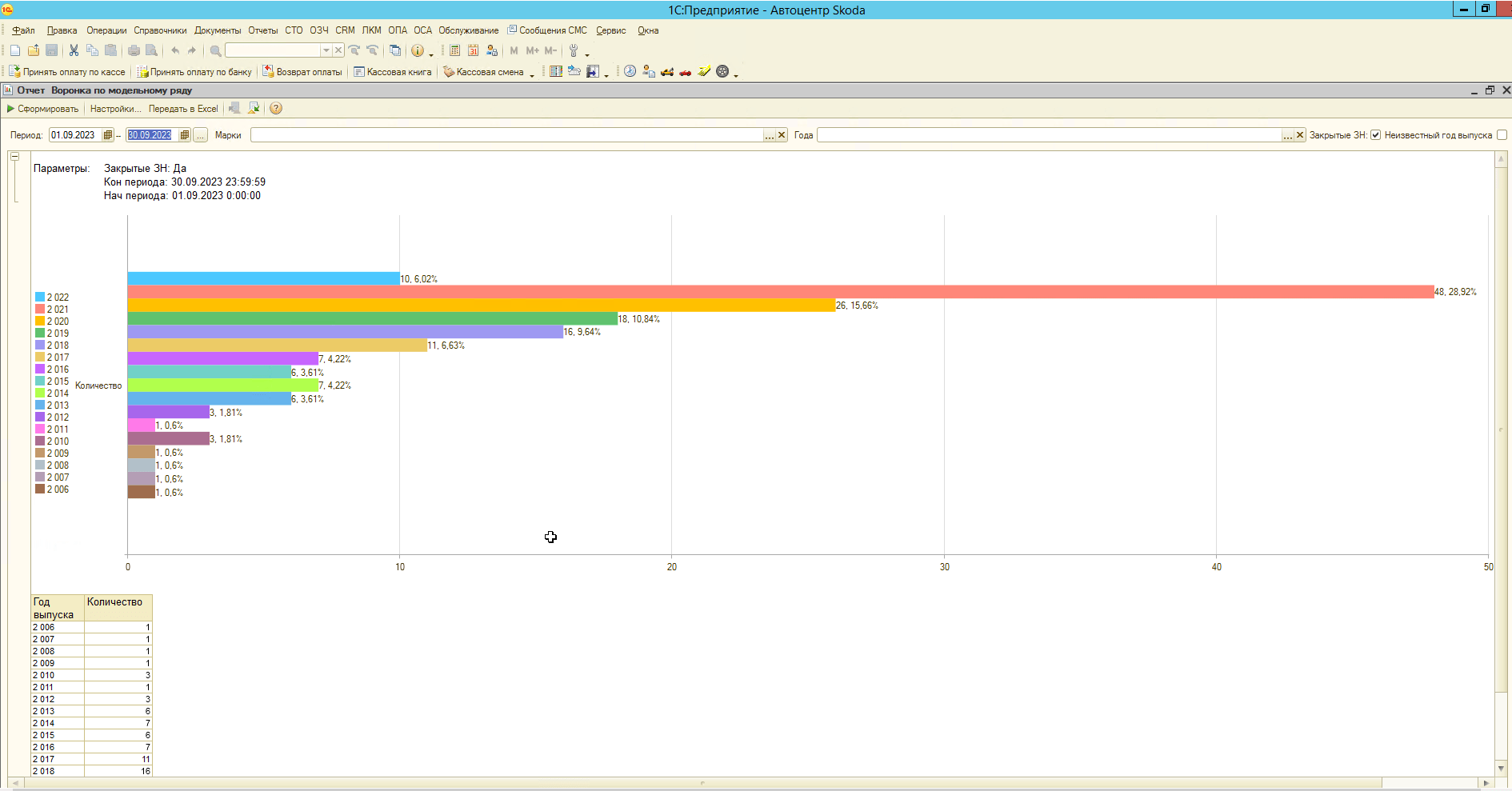Viewport: 1512px width, 791px height.
Task: Expand the search field dropdown arrow
Action: 326,50
